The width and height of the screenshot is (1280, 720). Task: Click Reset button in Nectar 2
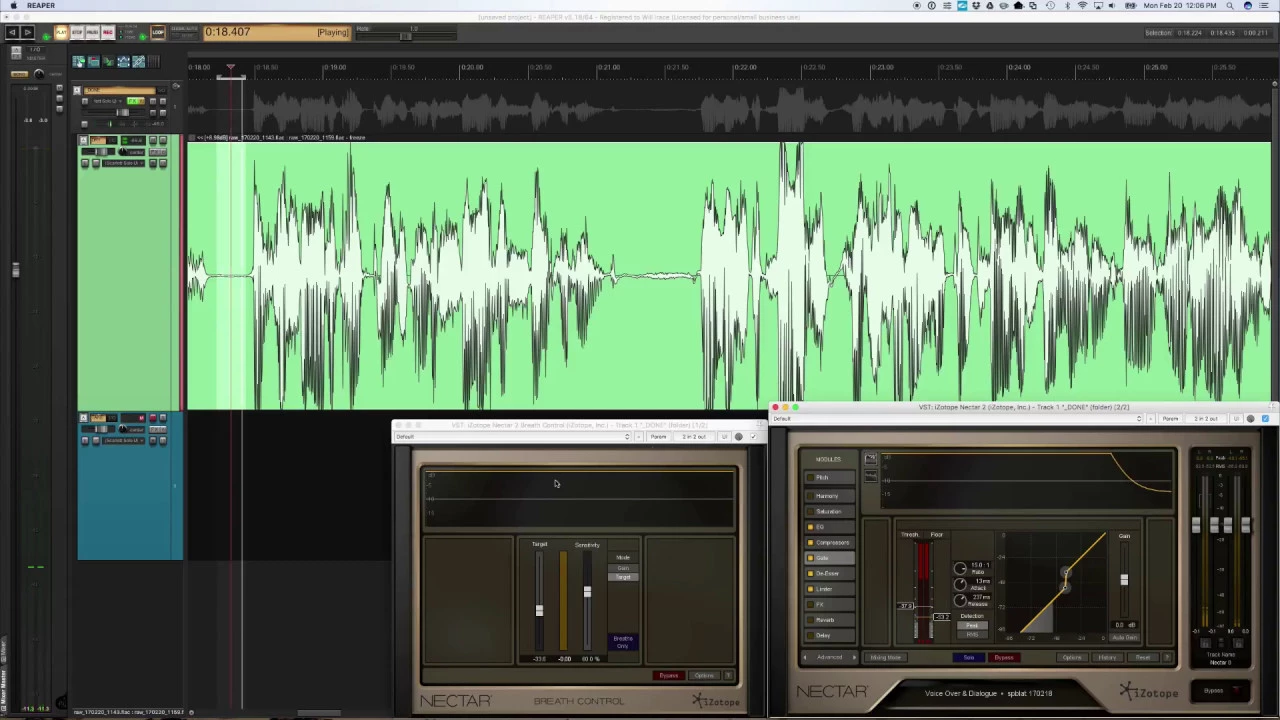1142,657
